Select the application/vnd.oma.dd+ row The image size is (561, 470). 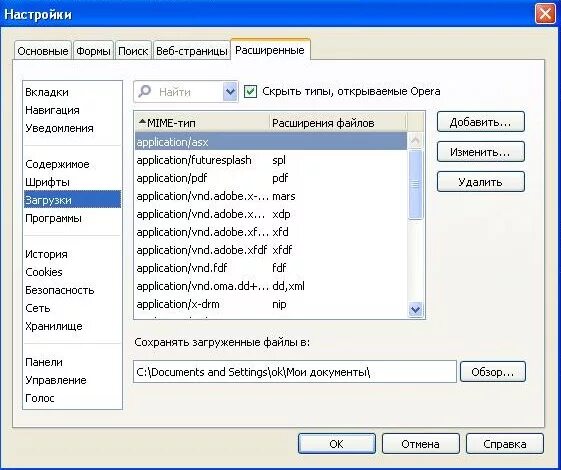(x=271, y=286)
